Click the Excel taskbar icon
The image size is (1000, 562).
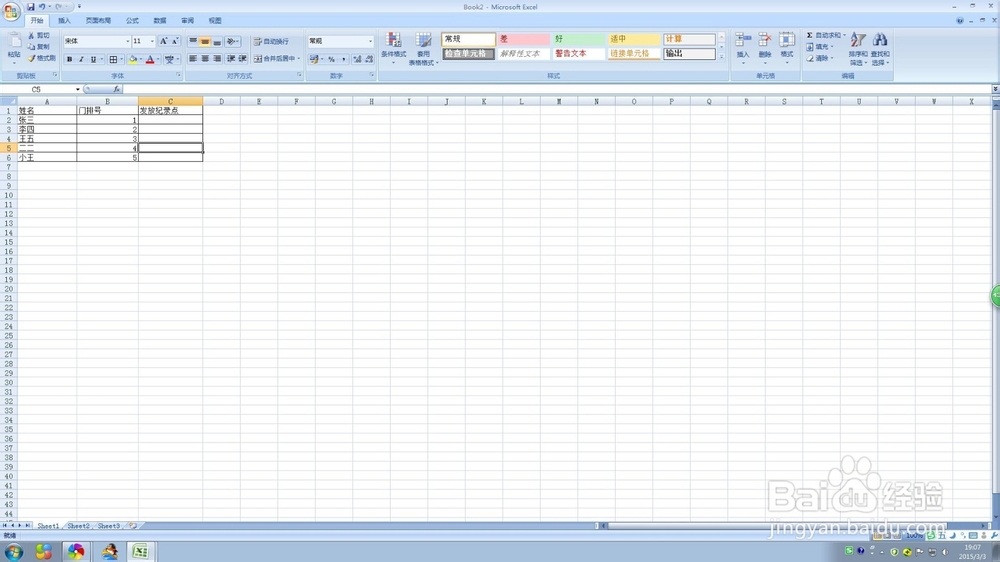point(140,551)
